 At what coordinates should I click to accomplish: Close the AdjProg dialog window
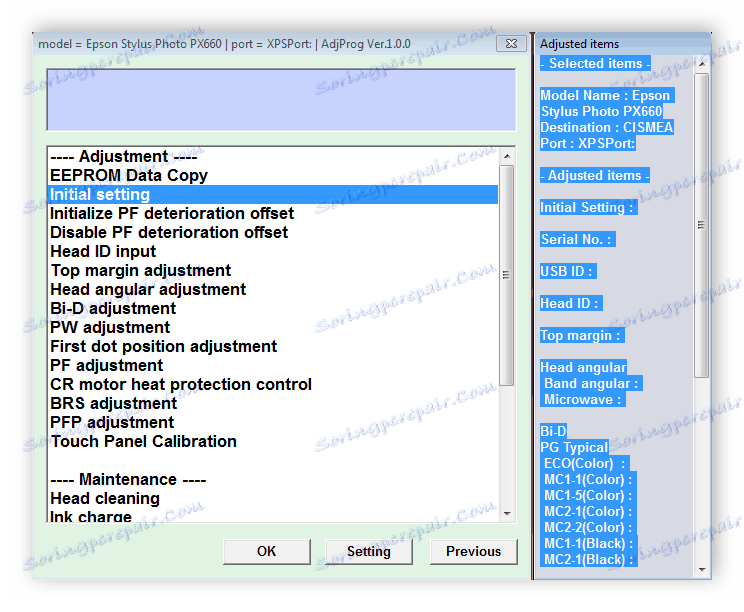[511, 44]
